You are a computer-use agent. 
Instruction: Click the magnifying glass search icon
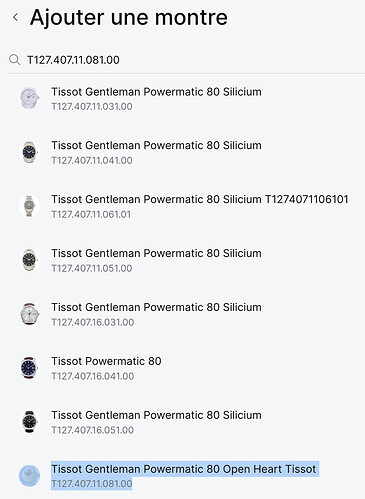(14, 60)
